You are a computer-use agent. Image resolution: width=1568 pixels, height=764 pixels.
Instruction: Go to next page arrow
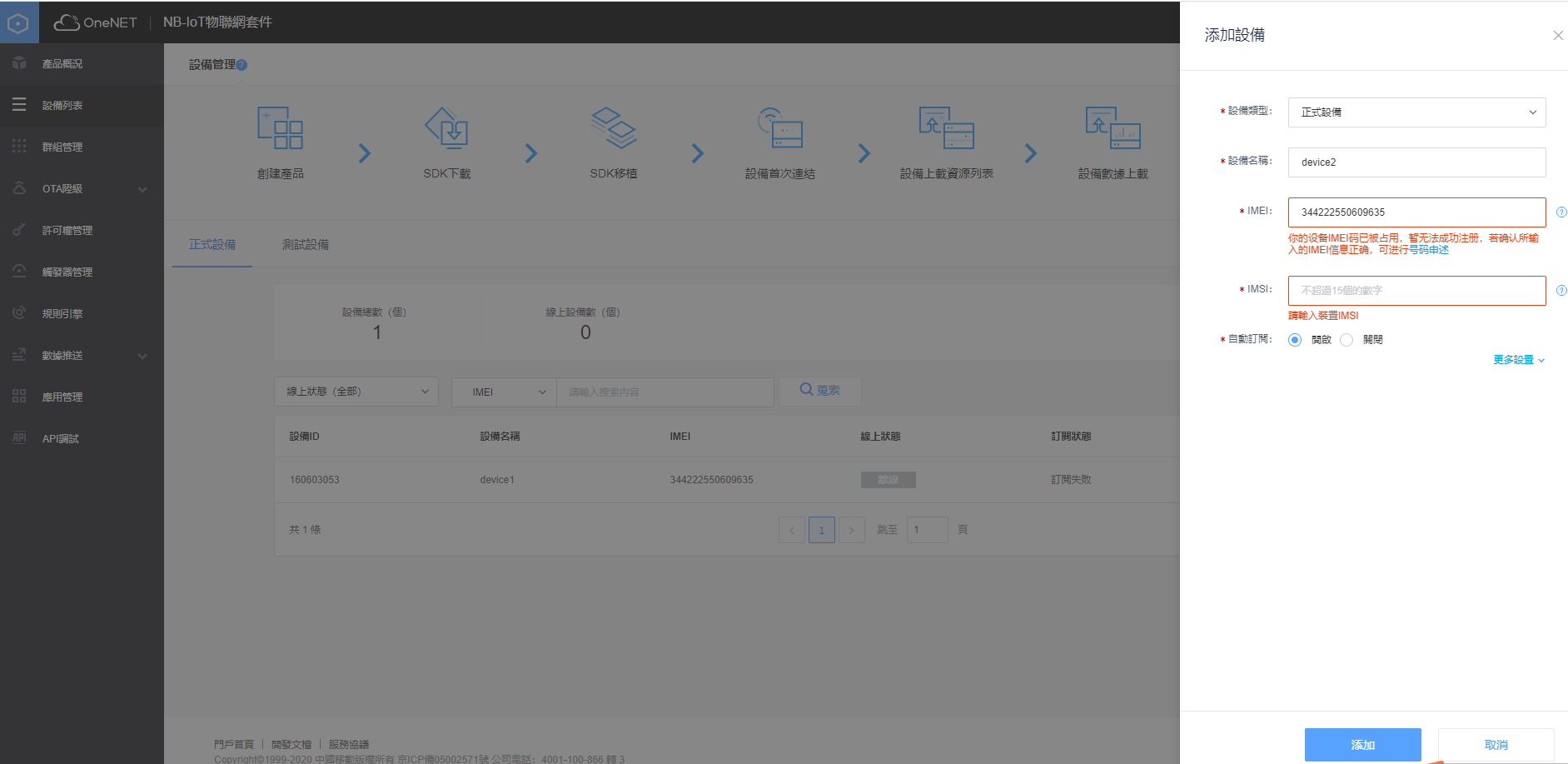click(x=852, y=530)
